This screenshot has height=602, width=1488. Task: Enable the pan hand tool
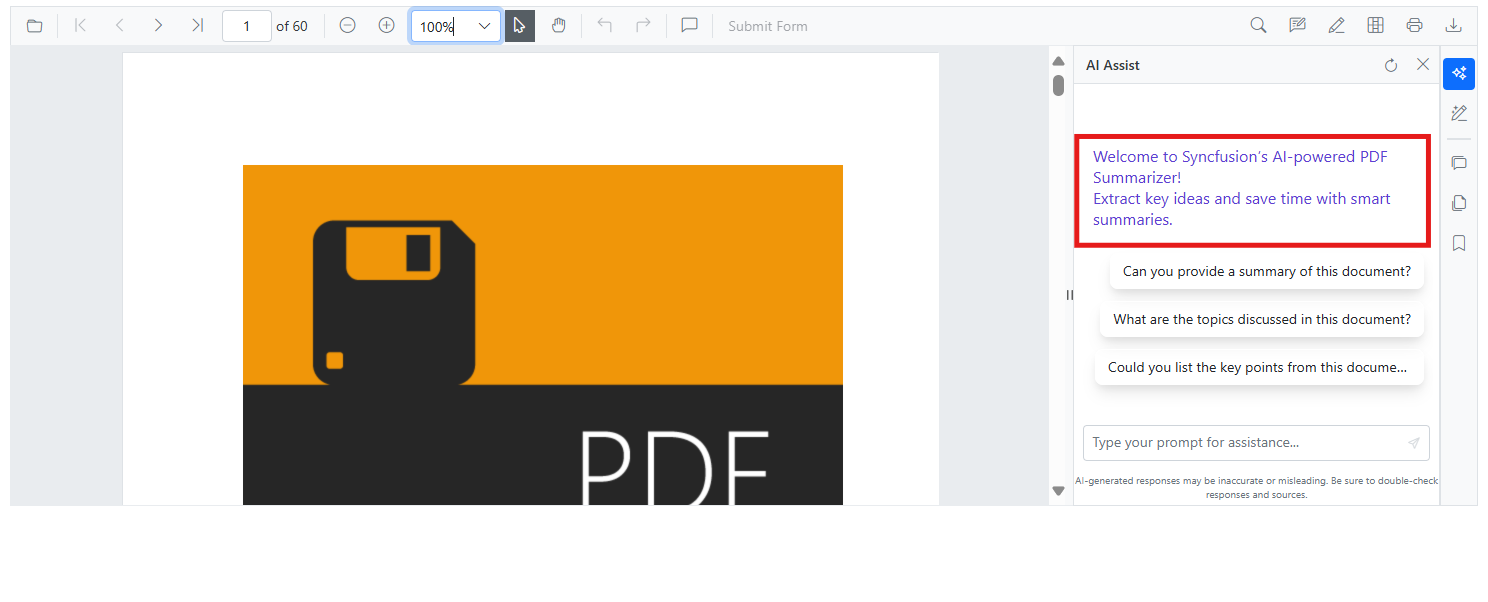[559, 26]
